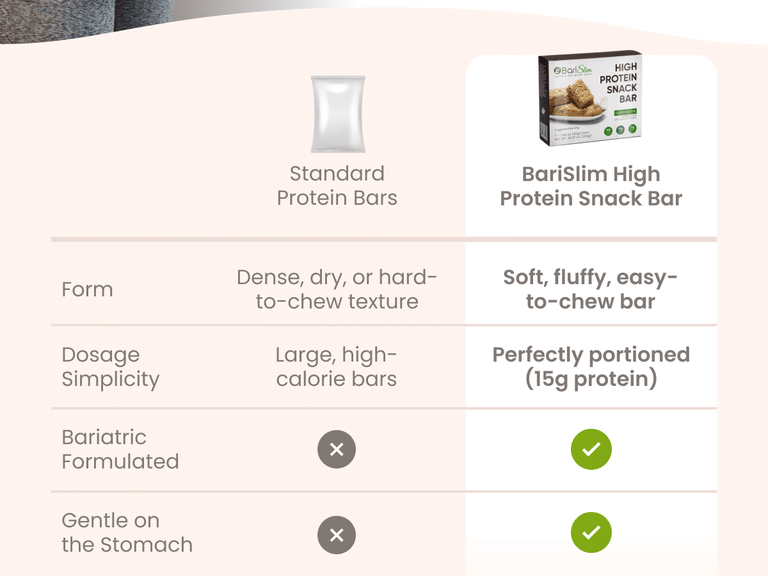Click the Large, high-calorie bars text
The image size is (768, 576).
click(337, 367)
